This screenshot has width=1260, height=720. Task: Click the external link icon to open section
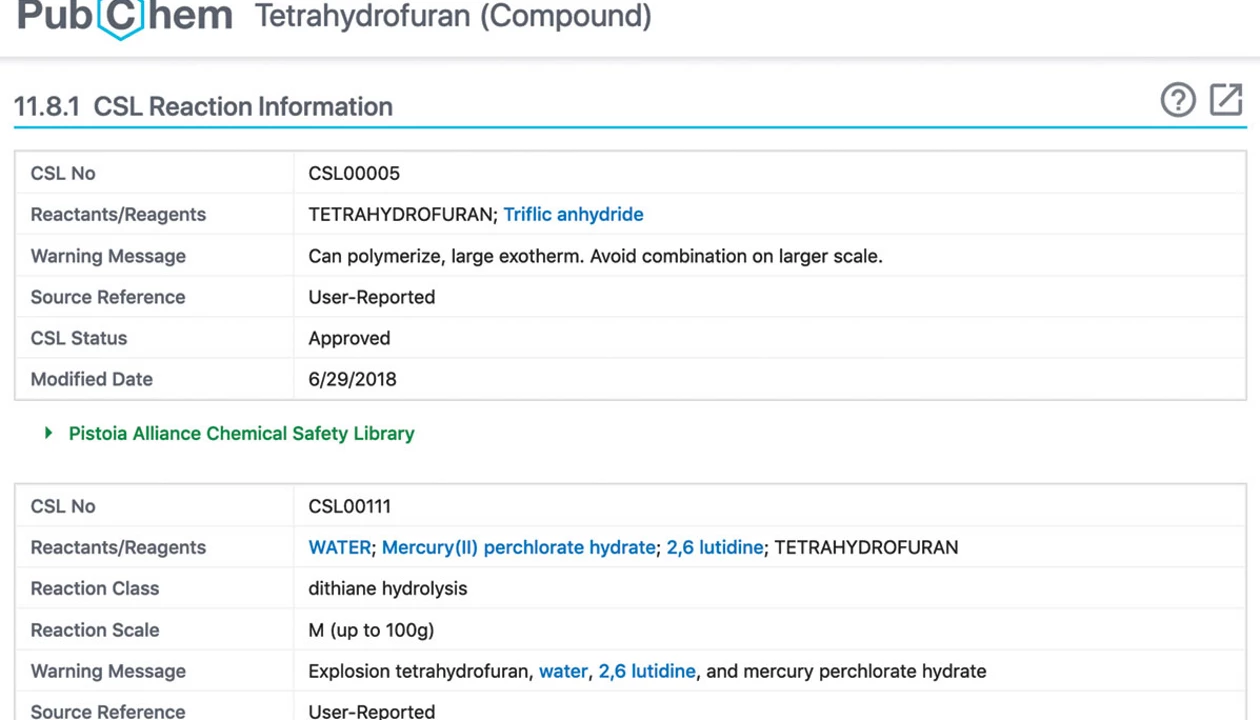click(1226, 100)
